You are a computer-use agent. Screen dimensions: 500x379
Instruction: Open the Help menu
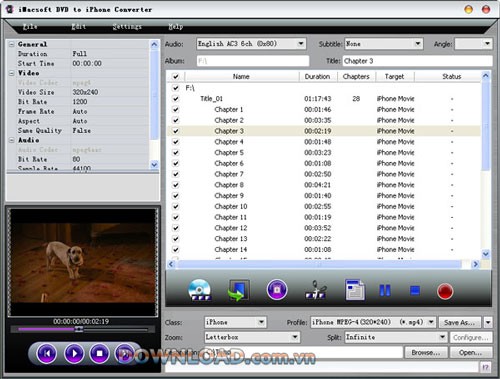tap(175, 26)
